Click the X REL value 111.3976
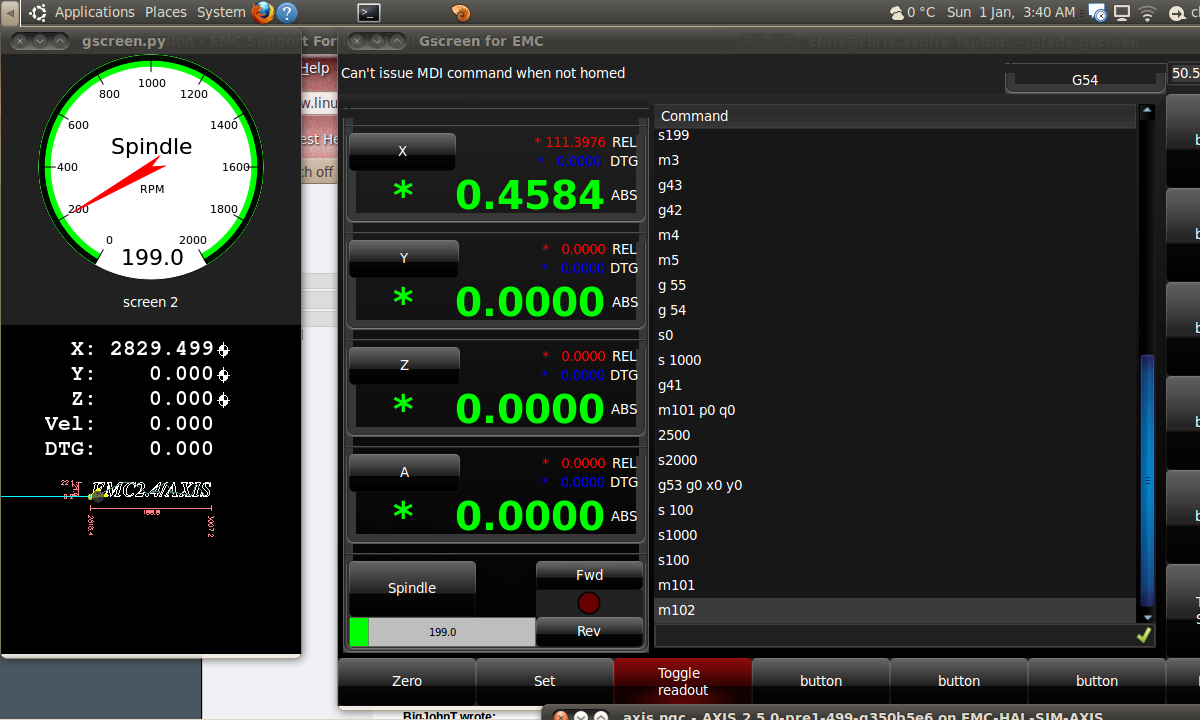This screenshot has height=720, width=1200. (576, 142)
